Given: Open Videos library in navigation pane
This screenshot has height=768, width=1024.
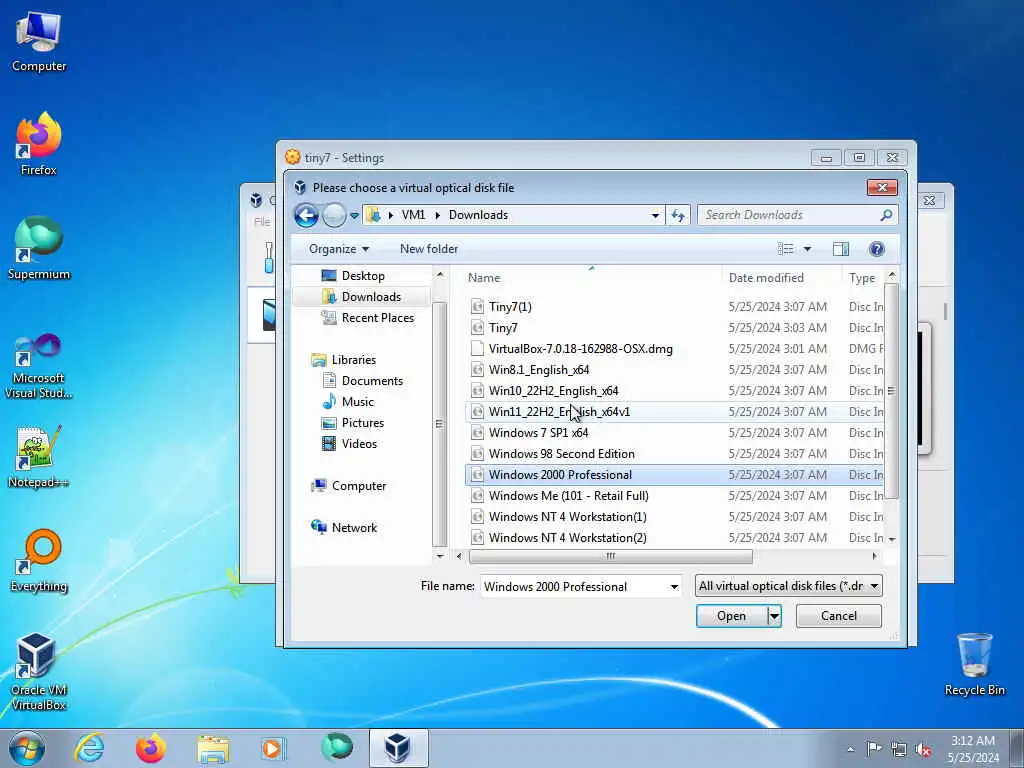Looking at the screenshot, I should (x=359, y=443).
